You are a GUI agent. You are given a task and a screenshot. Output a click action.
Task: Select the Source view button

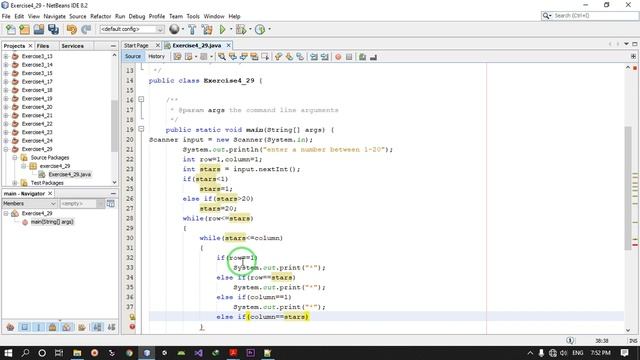click(x=133, y=56)
